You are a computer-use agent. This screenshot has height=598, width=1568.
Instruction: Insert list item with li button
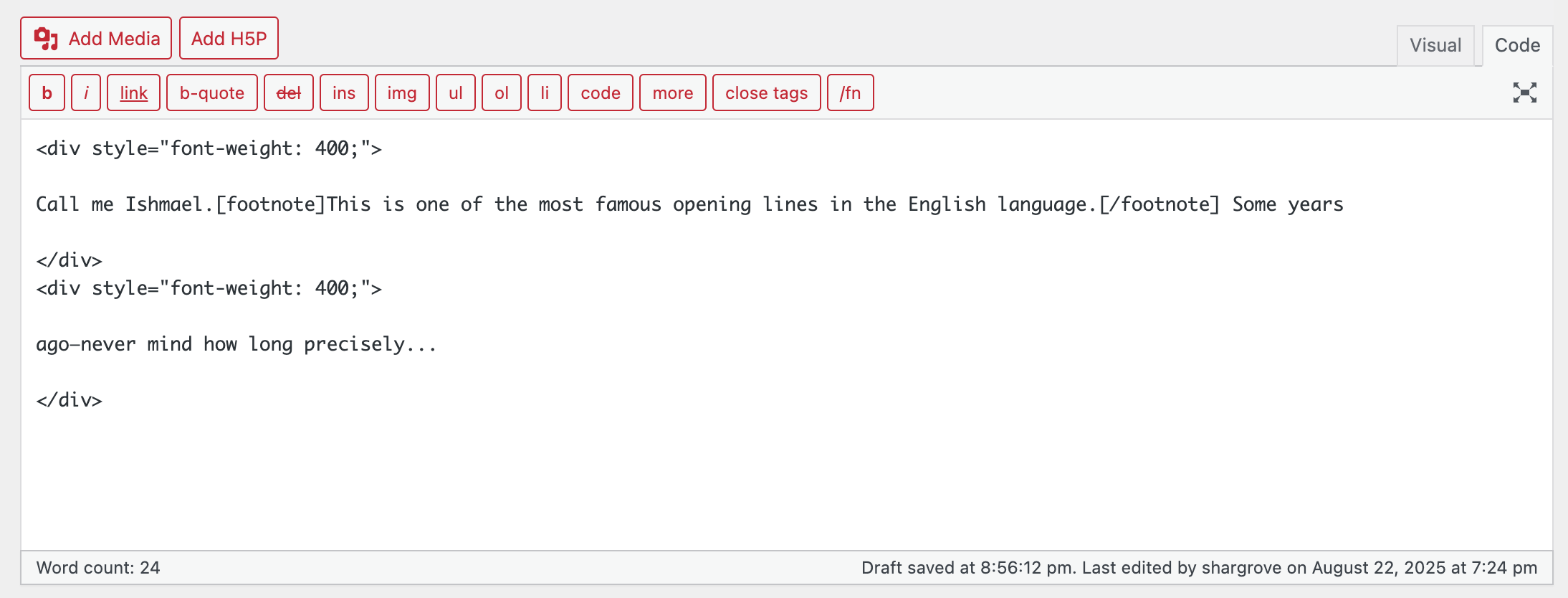pos(544,93)
